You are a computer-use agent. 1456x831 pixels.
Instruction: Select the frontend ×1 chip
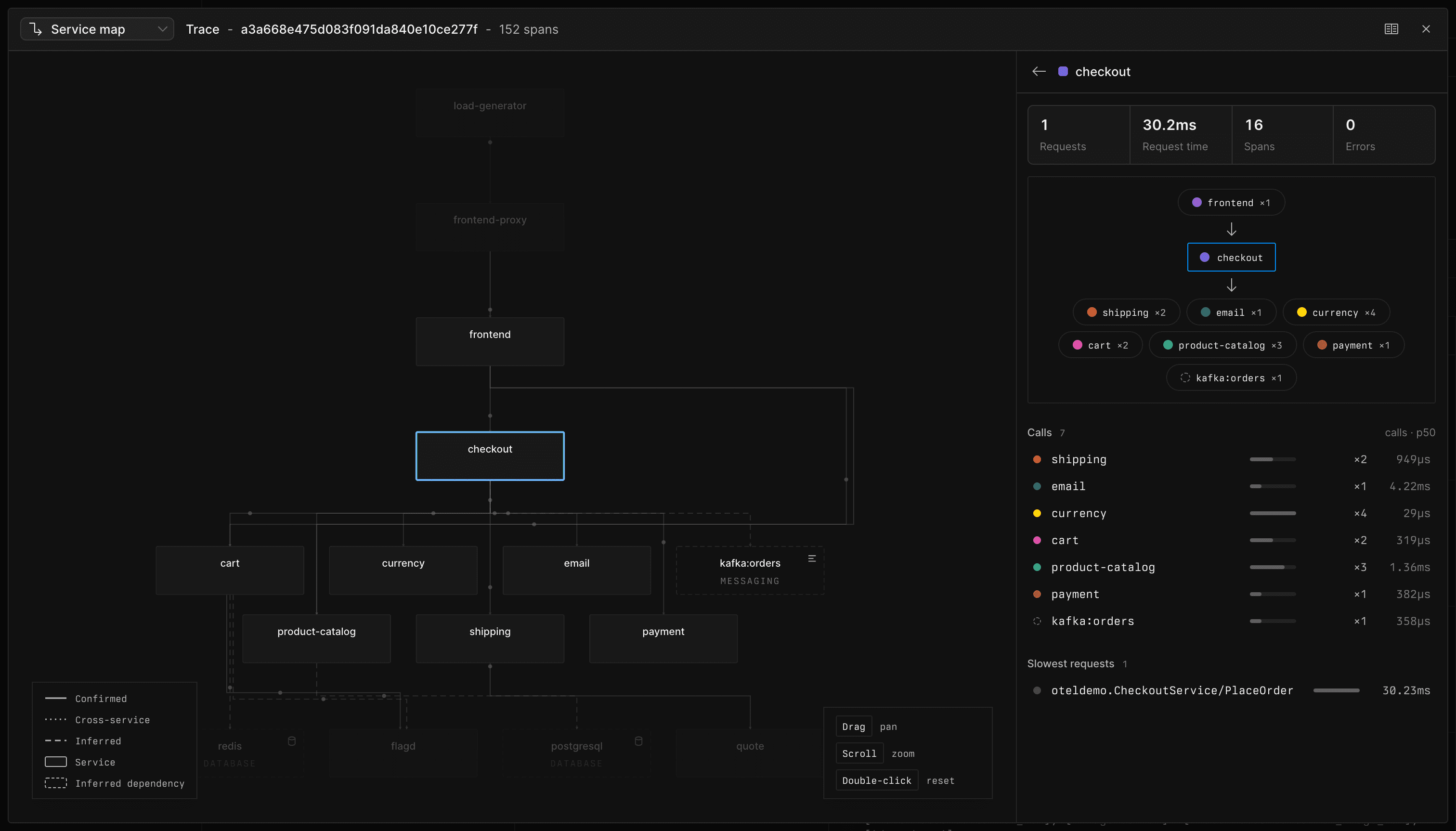(x=1231, y=203)
